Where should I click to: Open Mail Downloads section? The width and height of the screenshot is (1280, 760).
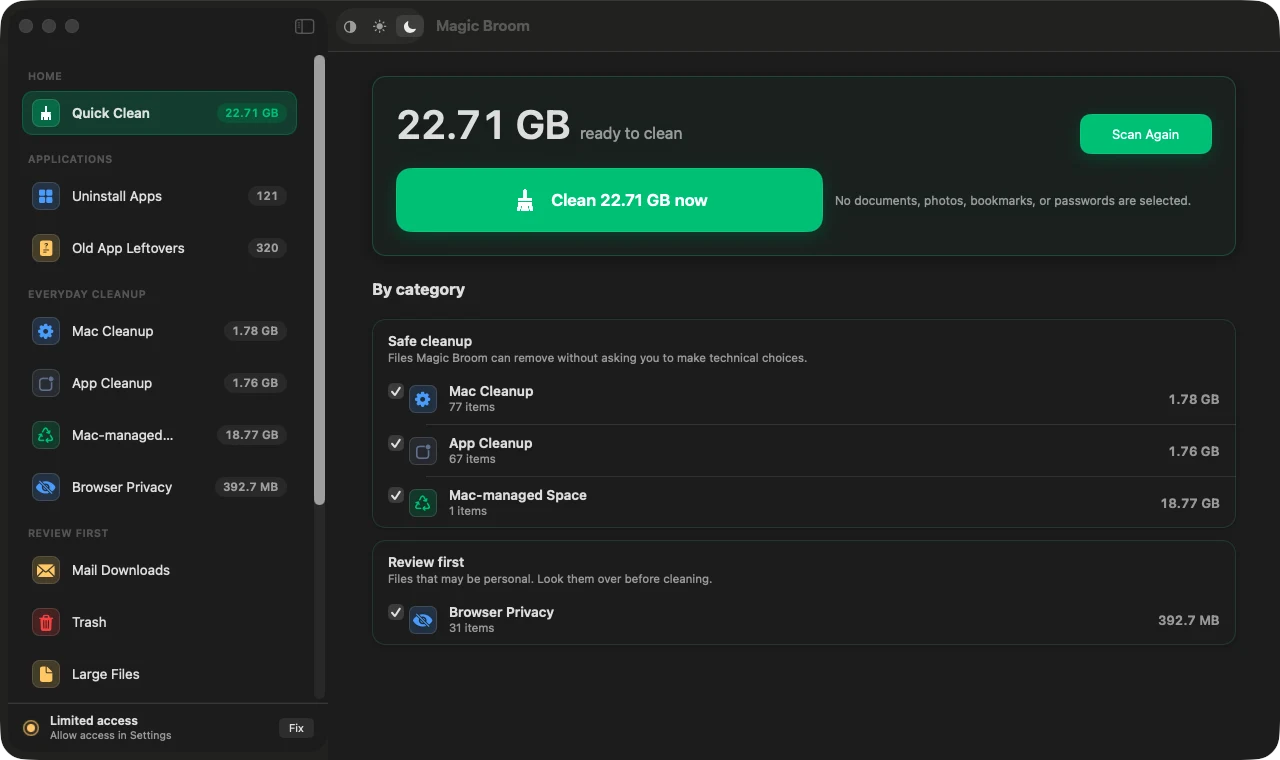point(159,570)
